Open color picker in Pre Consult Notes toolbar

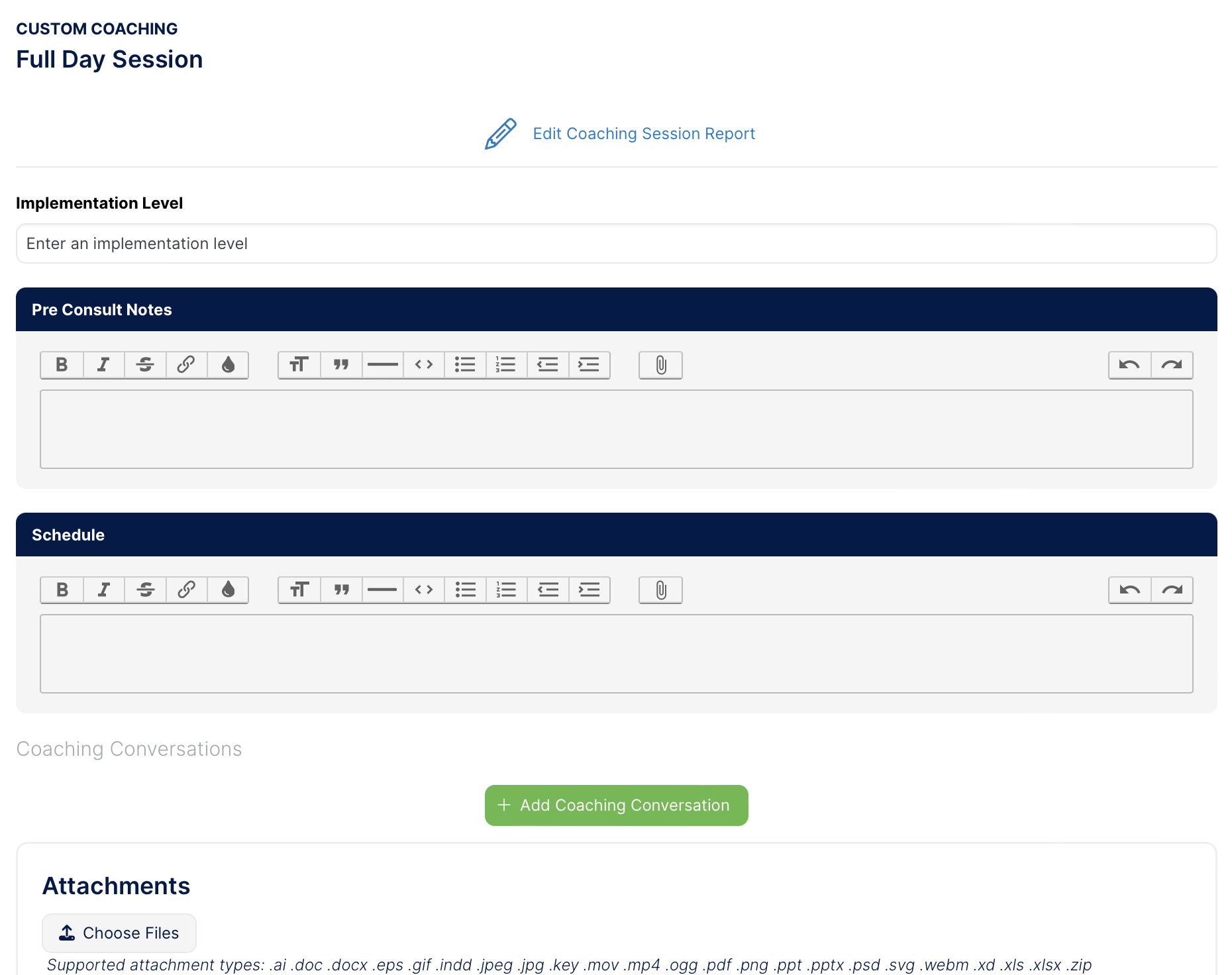pyautogui.click(x=228, y=365)
